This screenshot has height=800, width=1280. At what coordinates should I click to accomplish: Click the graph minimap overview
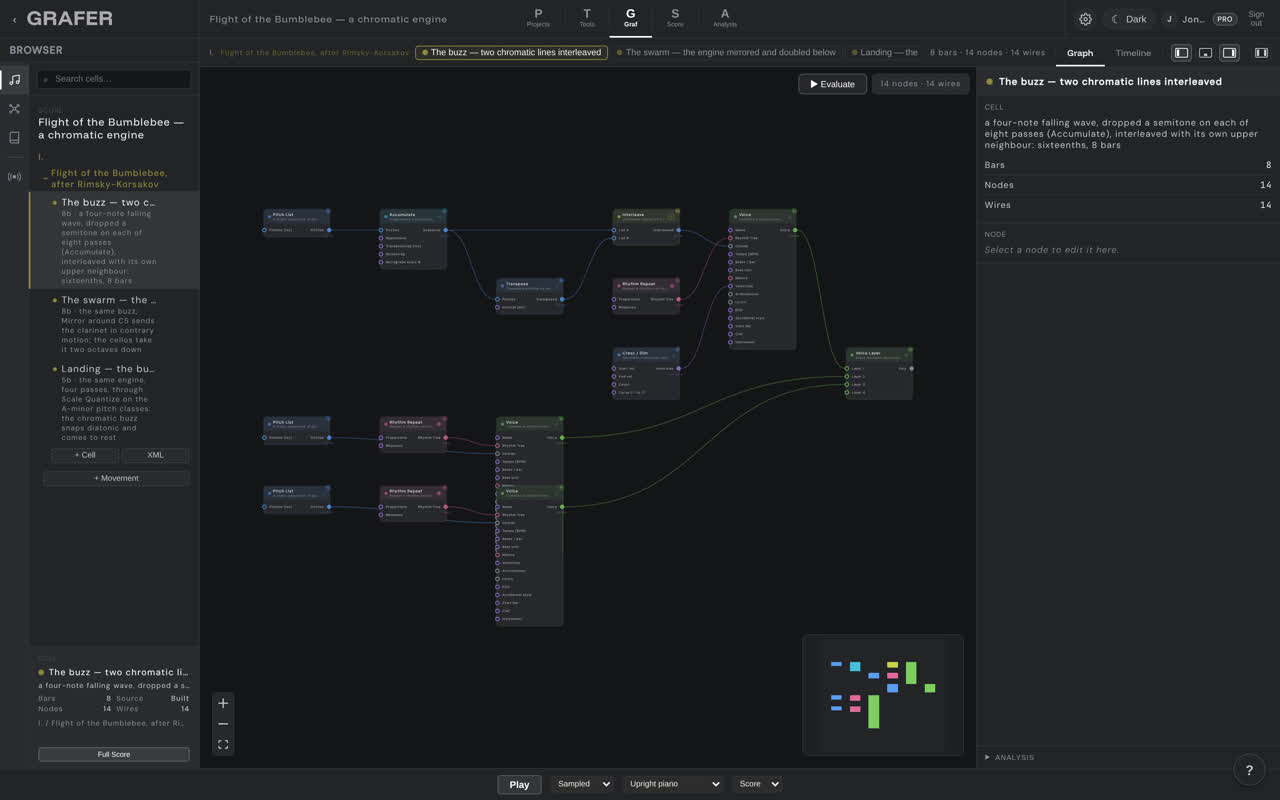pyautogui.click(x=883, y=694)
